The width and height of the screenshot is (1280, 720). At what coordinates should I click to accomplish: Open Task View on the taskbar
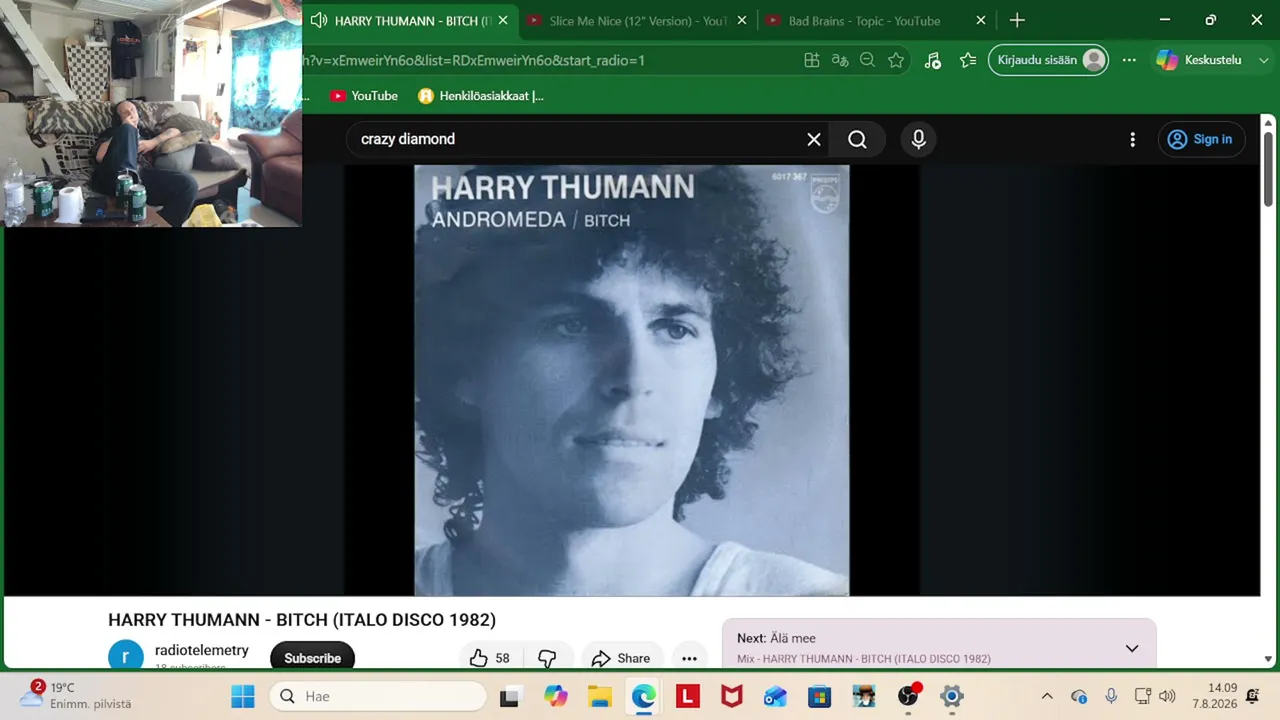(510, 696)
